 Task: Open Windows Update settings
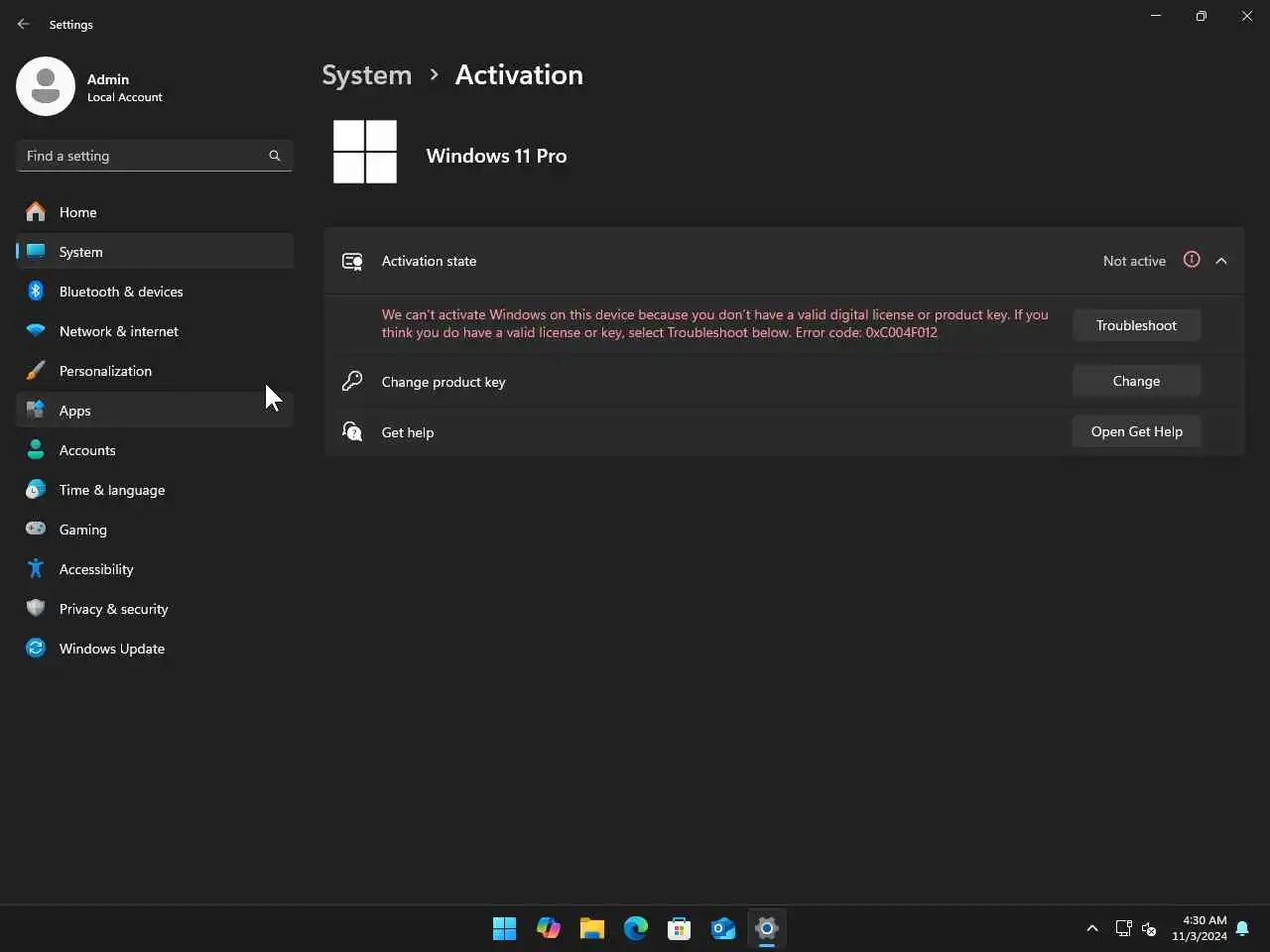pyautogui.click(x=155, y=649)
